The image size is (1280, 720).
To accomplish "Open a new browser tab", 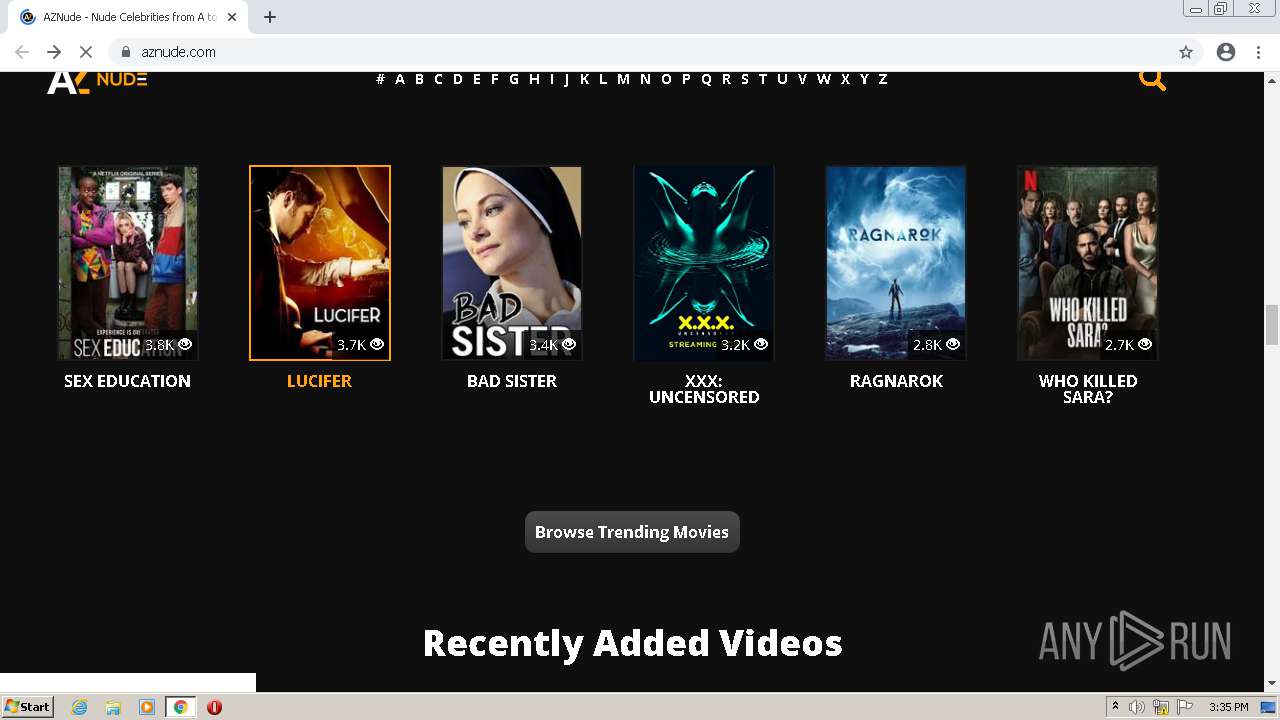I will pyautogui.click(x=270, y=17).
